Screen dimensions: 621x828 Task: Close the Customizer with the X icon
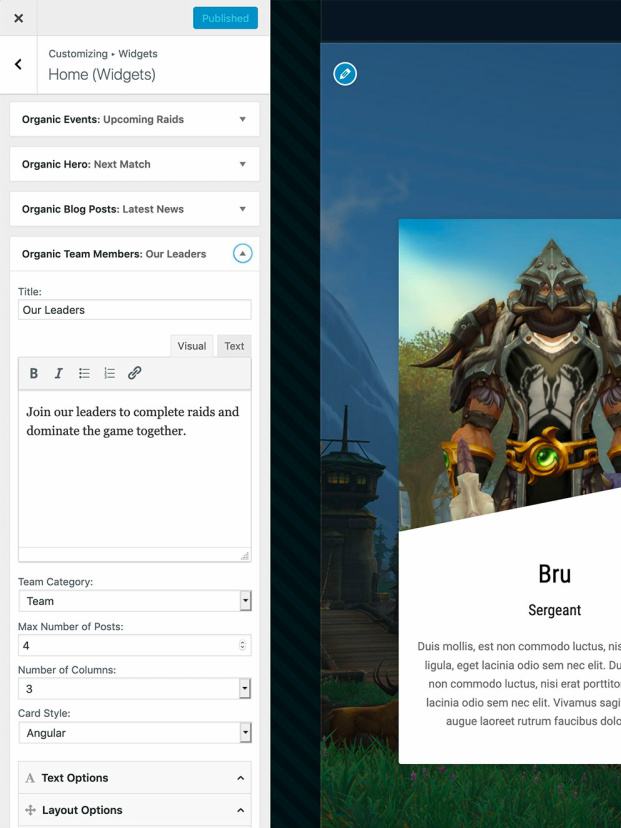pos(18,18)
